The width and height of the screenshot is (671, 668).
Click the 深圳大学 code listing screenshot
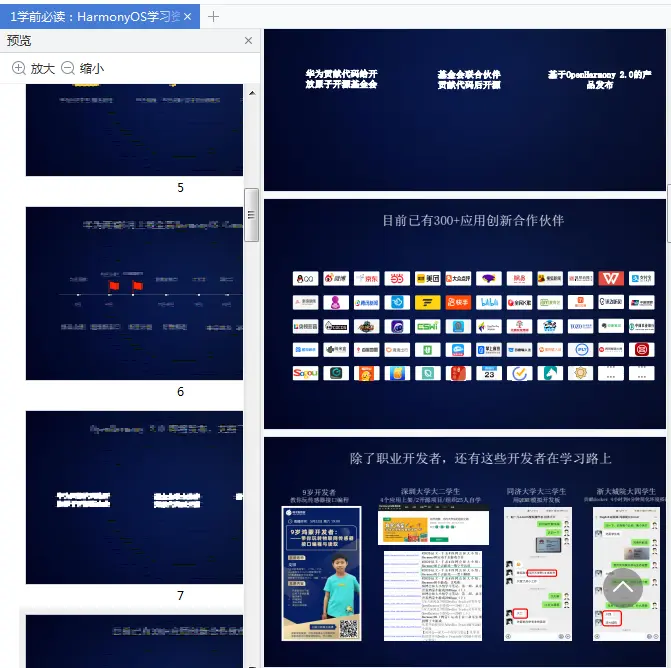433,596
